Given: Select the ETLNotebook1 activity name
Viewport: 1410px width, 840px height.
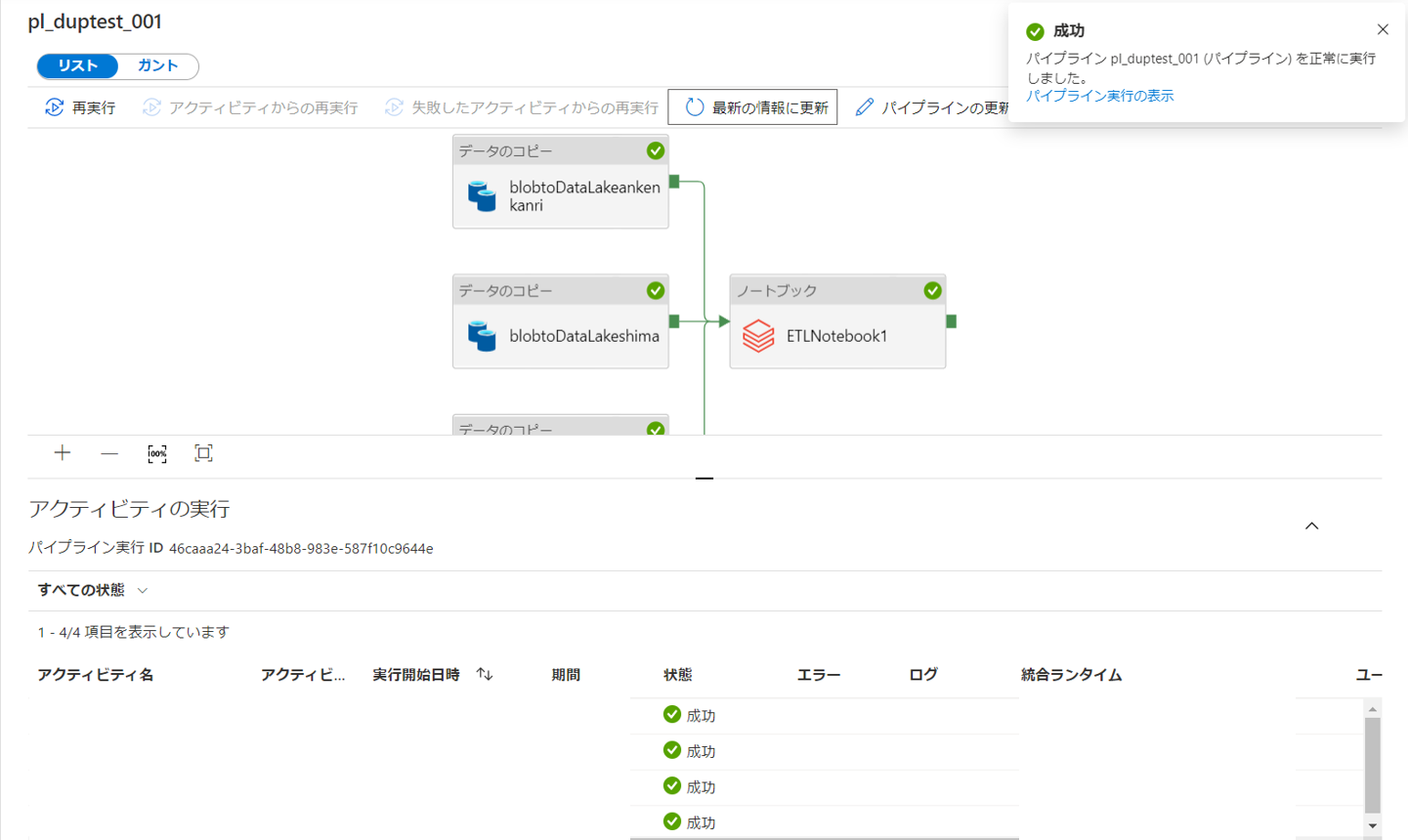Looking at the screenshot, I should pyautogui.click(x=837, y=336).
